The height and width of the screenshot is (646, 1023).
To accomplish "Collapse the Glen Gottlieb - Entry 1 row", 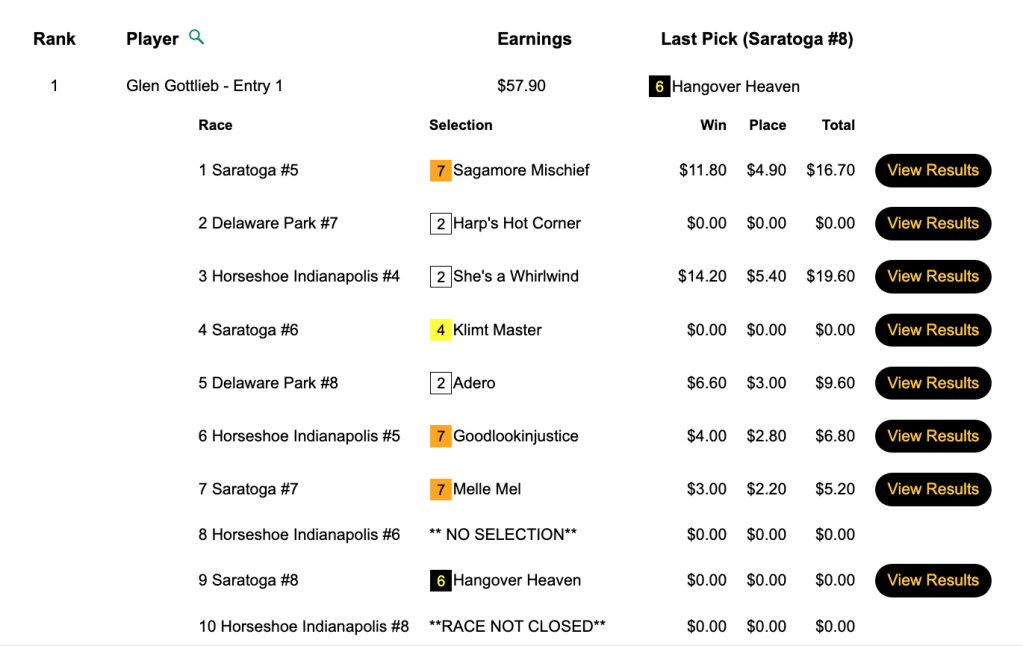I will [204, 86].
